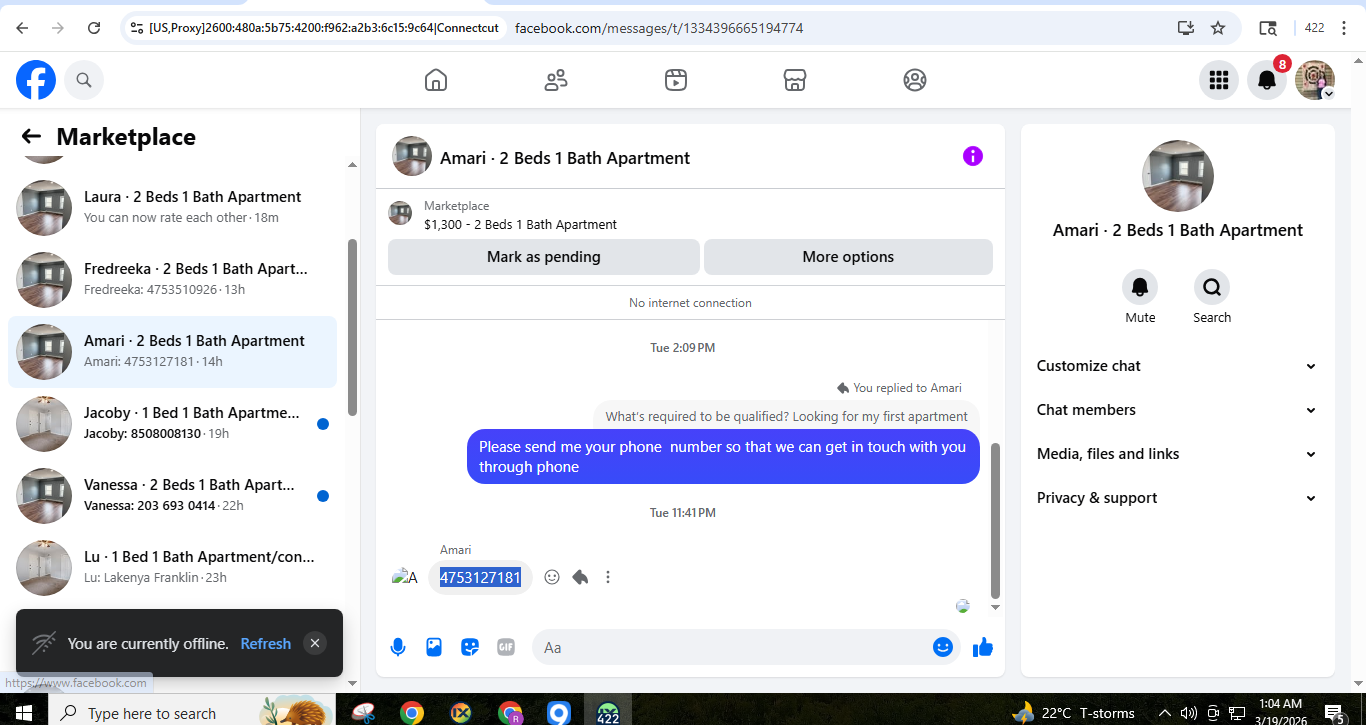Click the quoted "What's required to be qualified" reply
Screen dimensions: 1366x725
(x=786, y=416)
